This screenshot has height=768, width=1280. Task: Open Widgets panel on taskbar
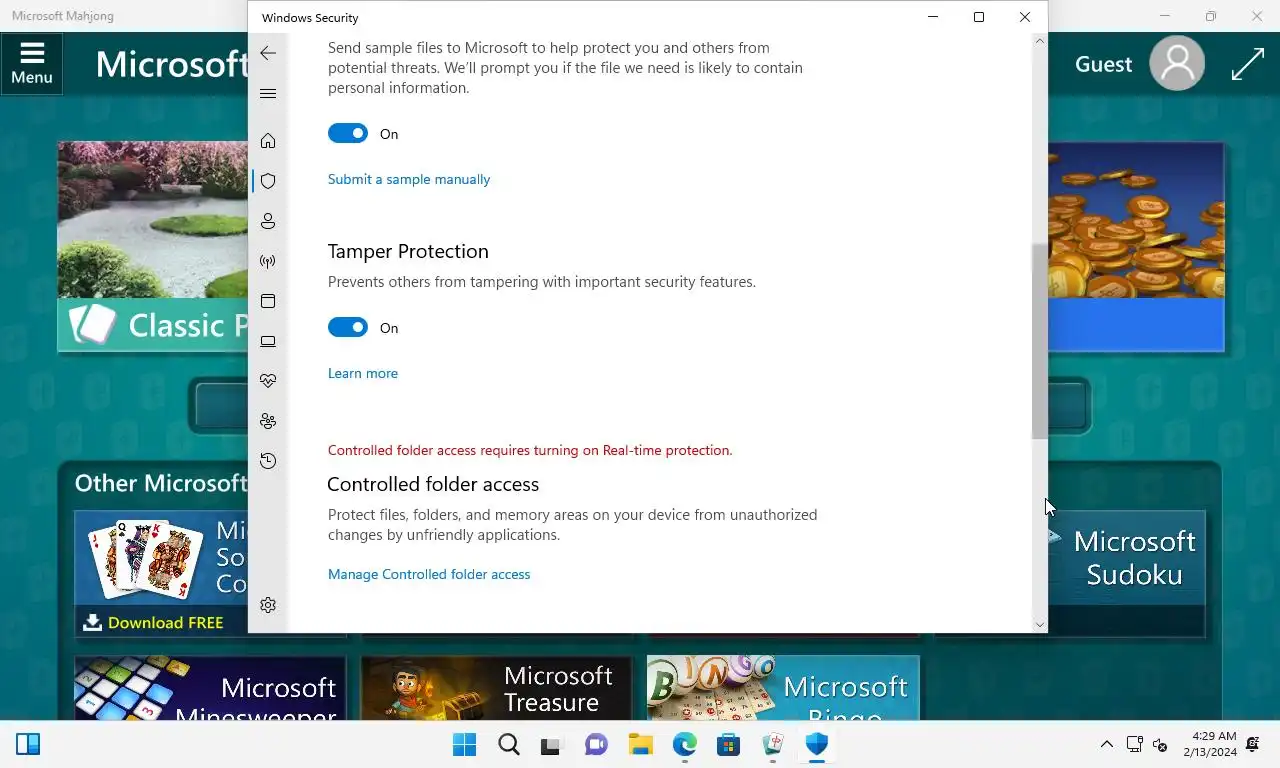[x=28, y=745]
